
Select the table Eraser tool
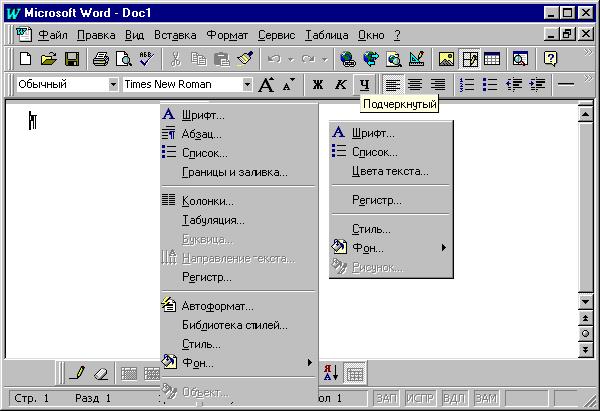point(101,373)
